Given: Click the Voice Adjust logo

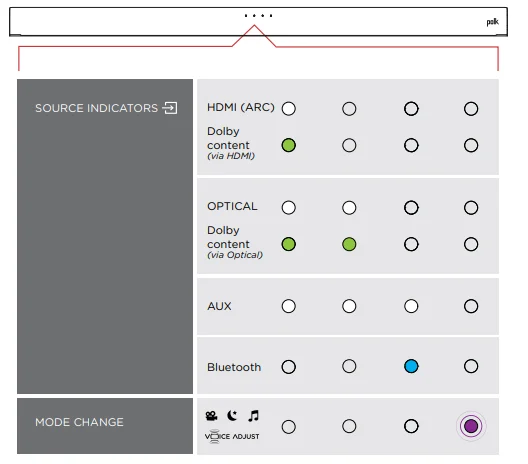Looking at the screenshot, I should click(x=232, y=436).
